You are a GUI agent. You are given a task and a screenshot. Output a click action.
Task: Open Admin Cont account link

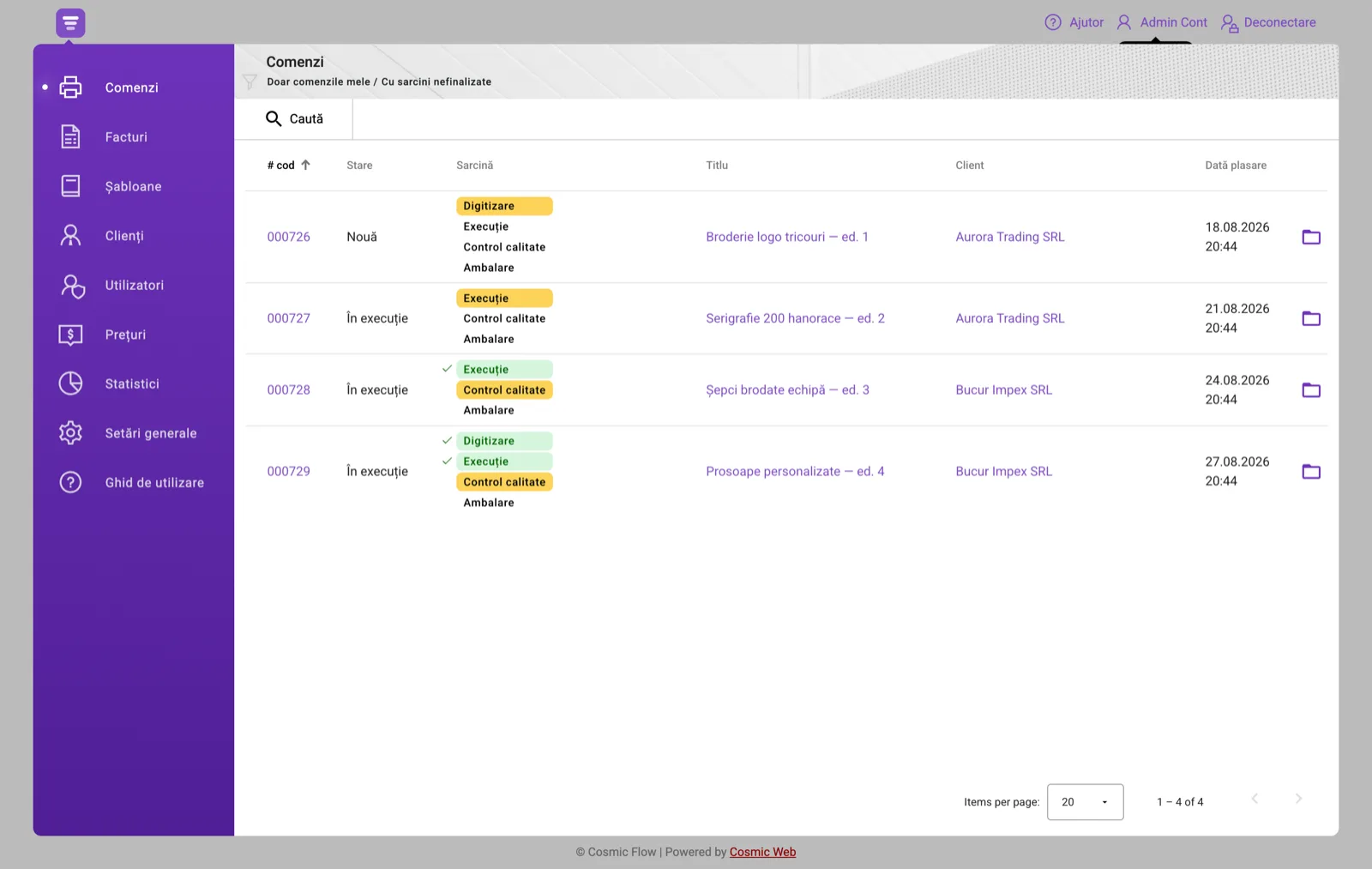pyautogui.click(x=1162, y=22)
